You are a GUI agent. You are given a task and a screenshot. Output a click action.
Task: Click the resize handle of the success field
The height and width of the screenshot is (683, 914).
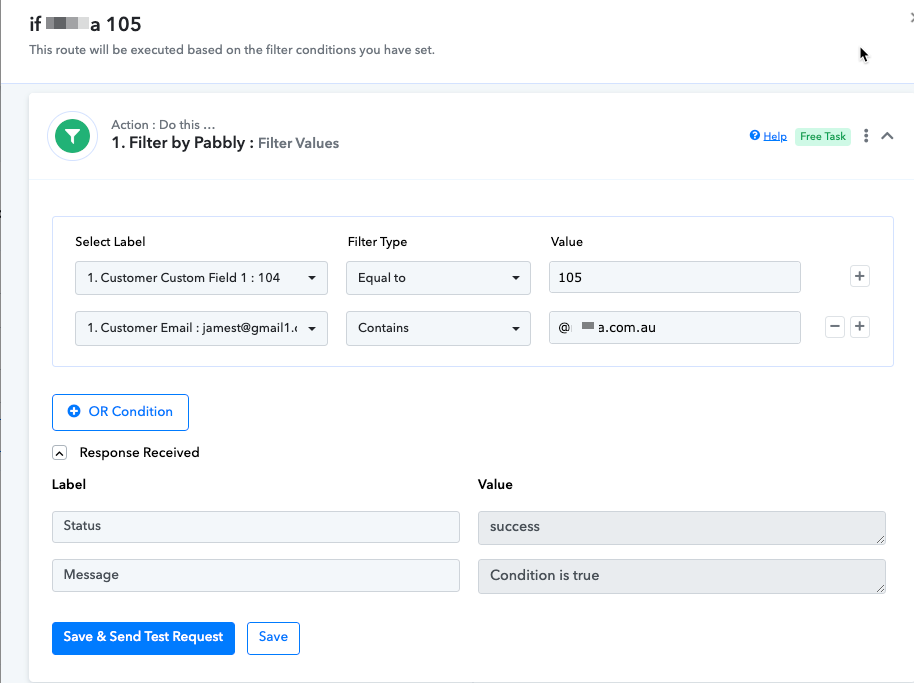click(x=880, y=540)
